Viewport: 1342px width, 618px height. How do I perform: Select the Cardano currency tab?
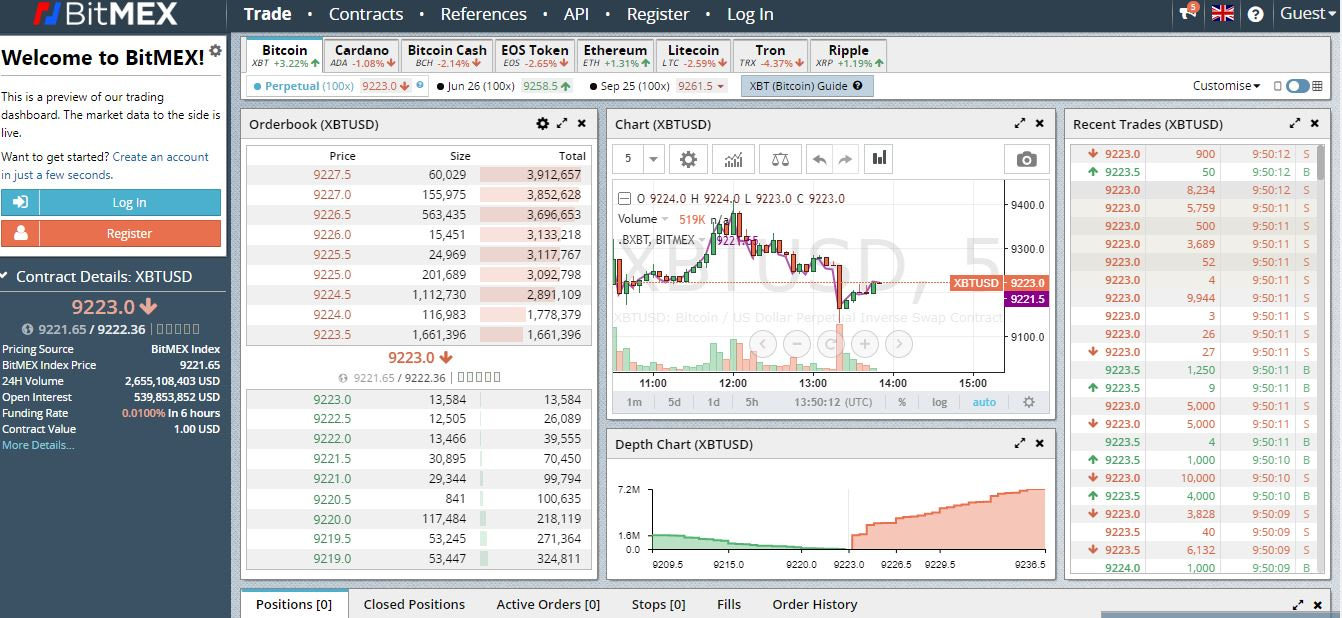[361, 55]
